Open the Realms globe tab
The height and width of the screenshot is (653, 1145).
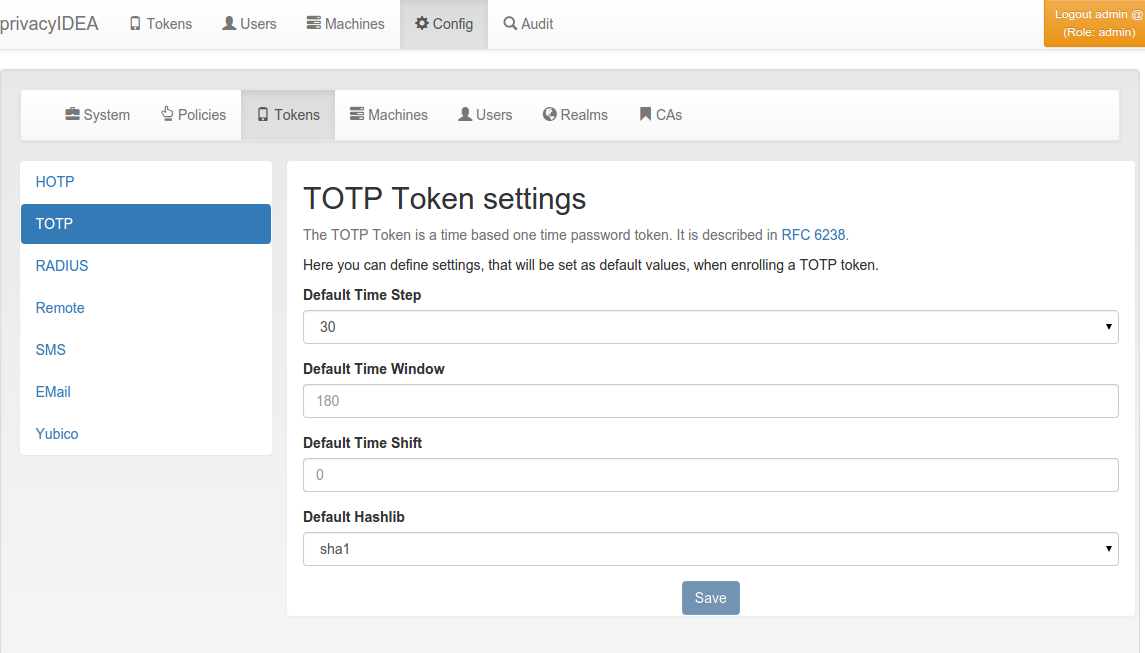point(575,115)
